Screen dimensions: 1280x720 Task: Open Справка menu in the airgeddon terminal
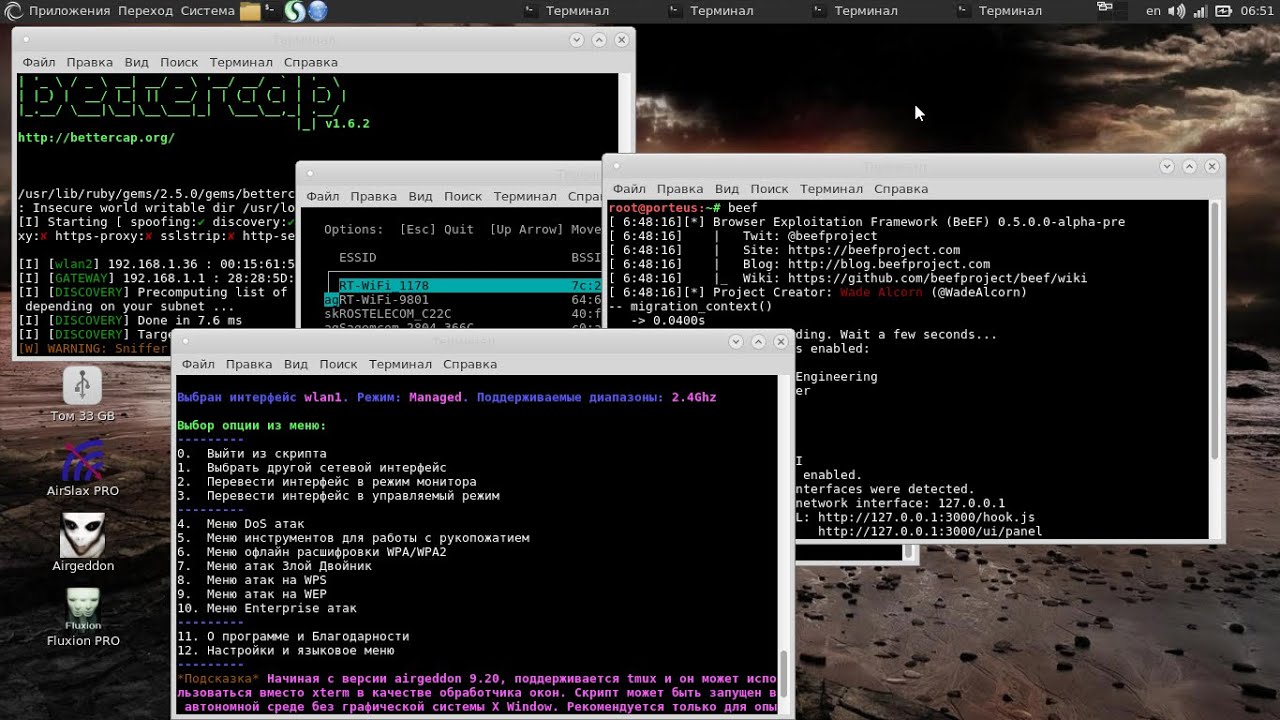click(x=470, y=365)
